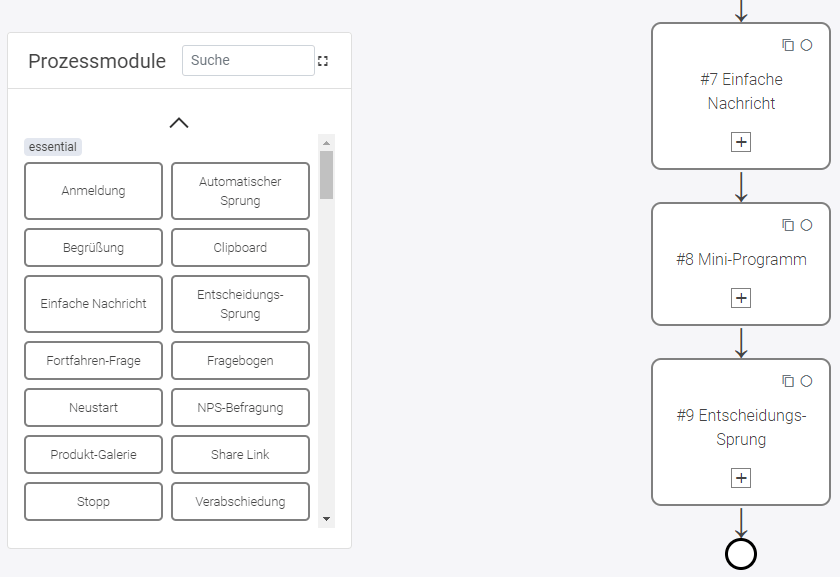Click the end node circle below #9

point(740,551)
